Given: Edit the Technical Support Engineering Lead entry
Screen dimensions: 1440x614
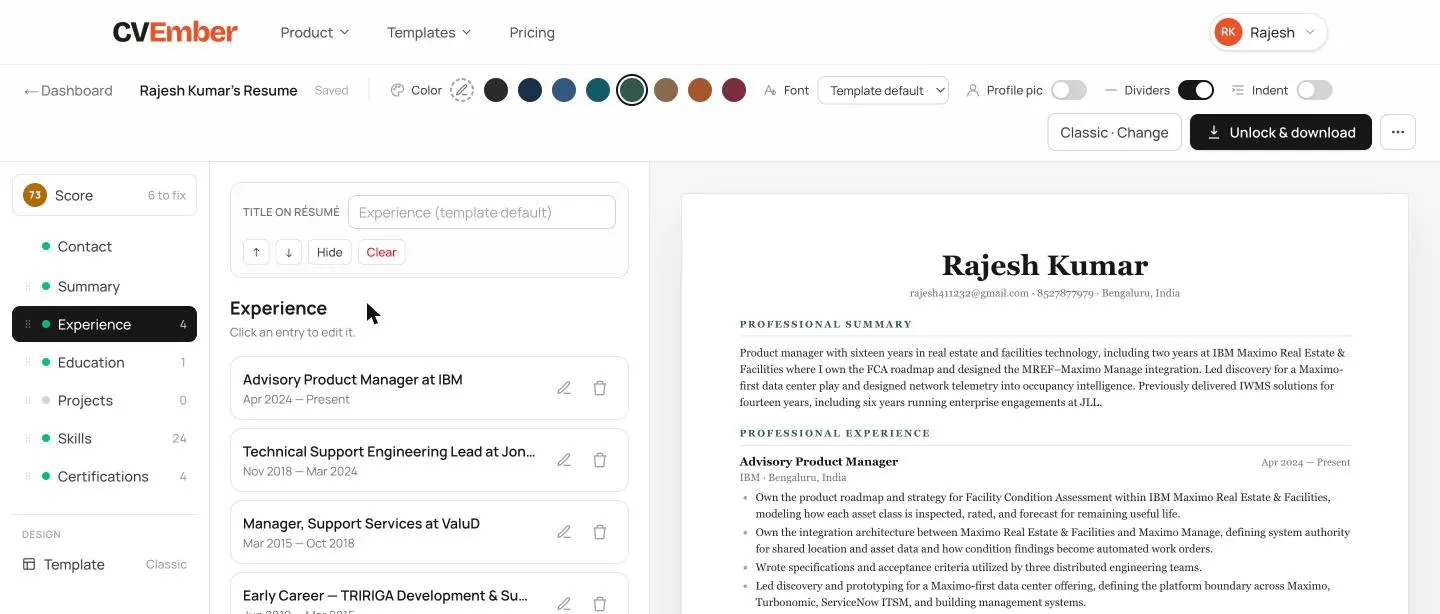Looking at the screenshot, I should tap(564, 460).
